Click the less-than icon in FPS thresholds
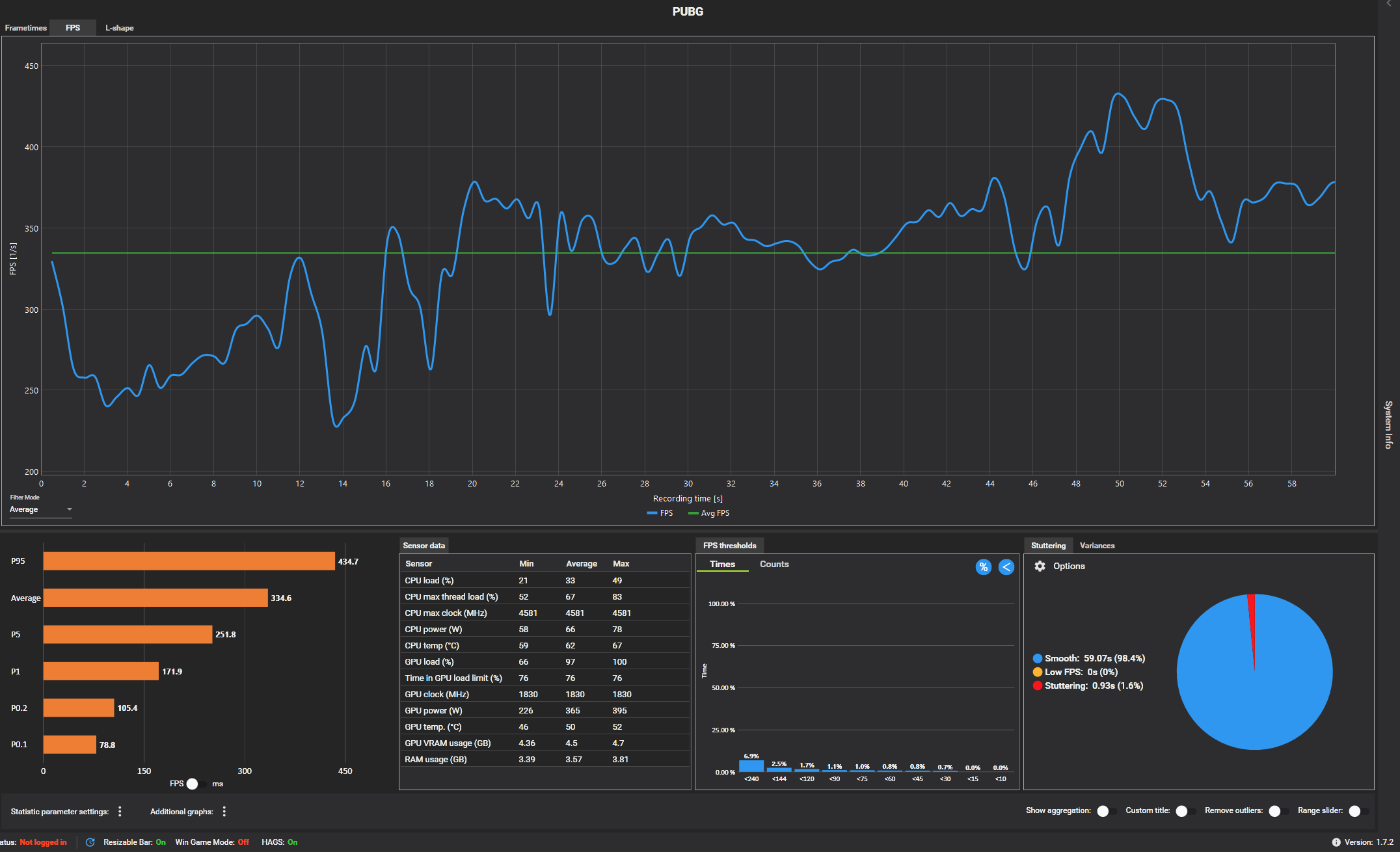This screenshot has height=852, width=1400. 1006,567
